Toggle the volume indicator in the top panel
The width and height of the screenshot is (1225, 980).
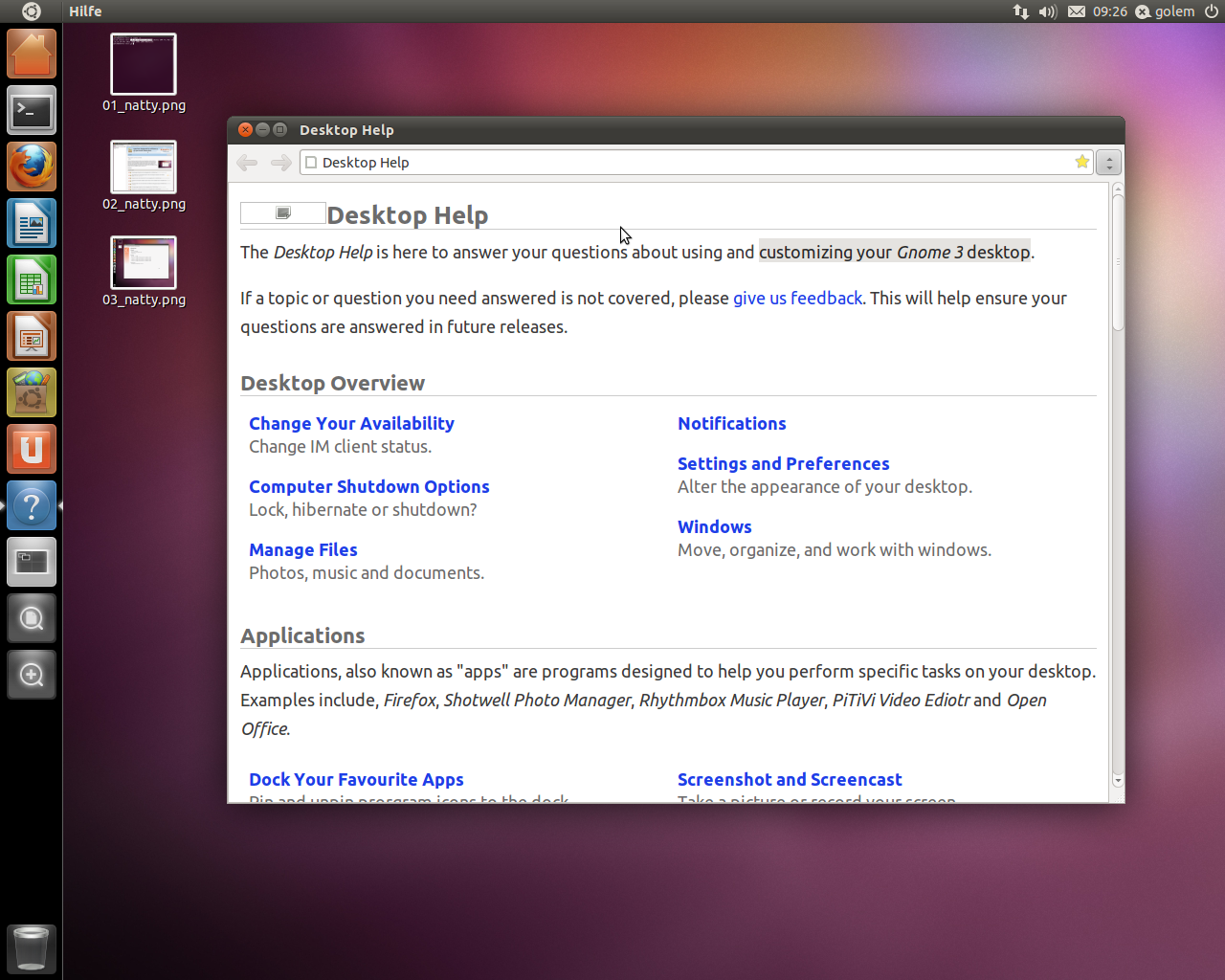[x=1044, y=11]
